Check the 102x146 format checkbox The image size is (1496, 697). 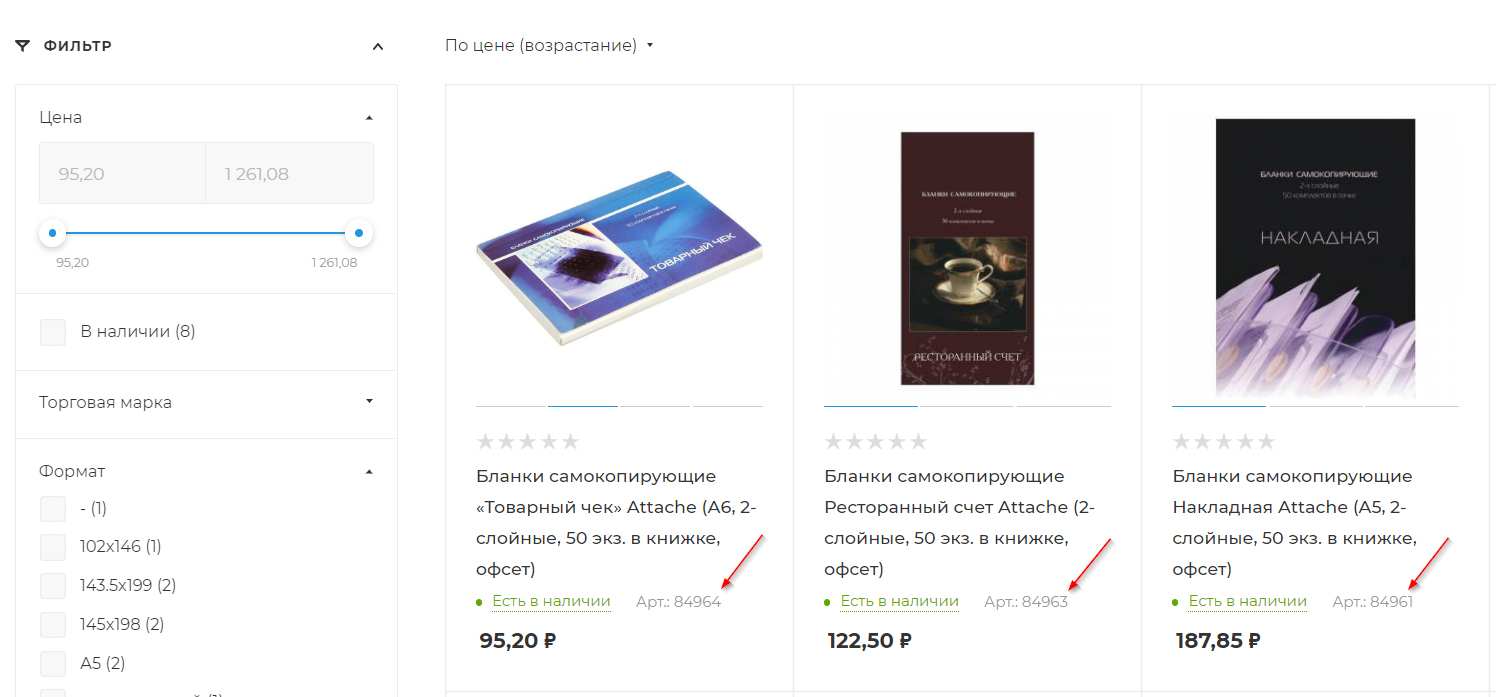pyautogui.click(x=53, y=547)
